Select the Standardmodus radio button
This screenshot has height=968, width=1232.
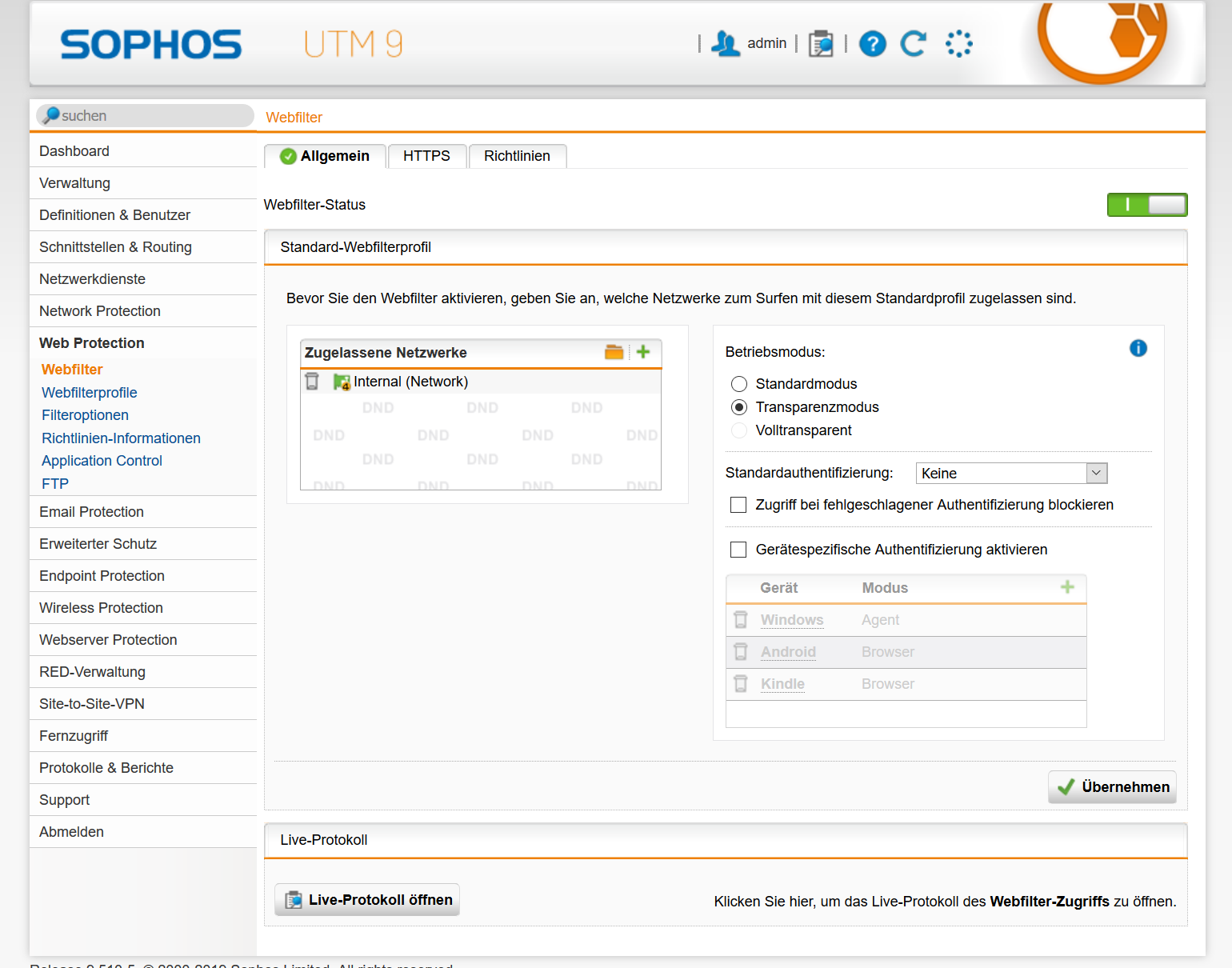coord(739,384)
